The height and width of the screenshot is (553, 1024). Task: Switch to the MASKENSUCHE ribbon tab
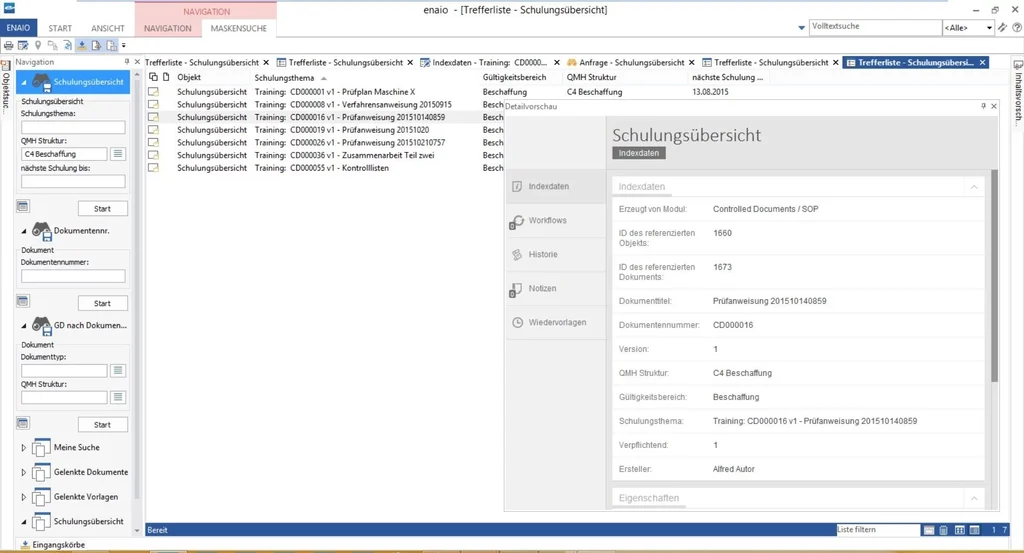(x=238, y=28)
